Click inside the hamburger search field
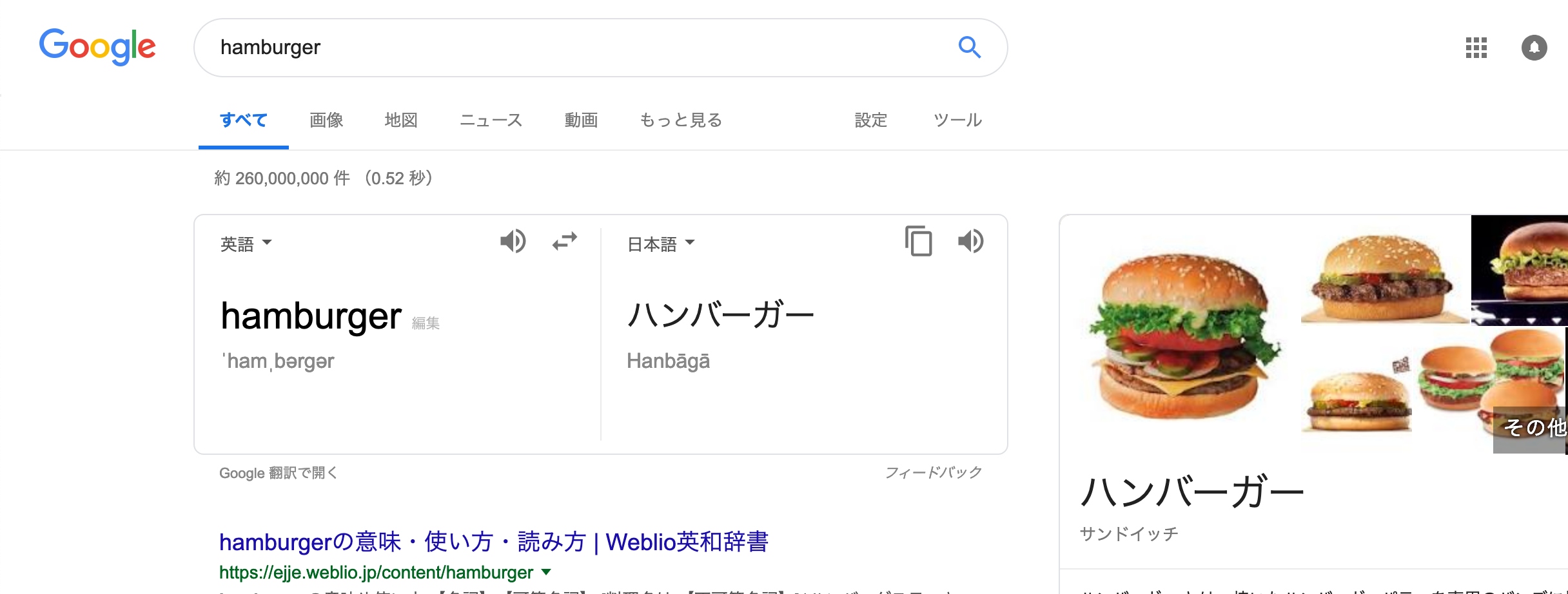1568x594 pixels. (x=580, y=48)
